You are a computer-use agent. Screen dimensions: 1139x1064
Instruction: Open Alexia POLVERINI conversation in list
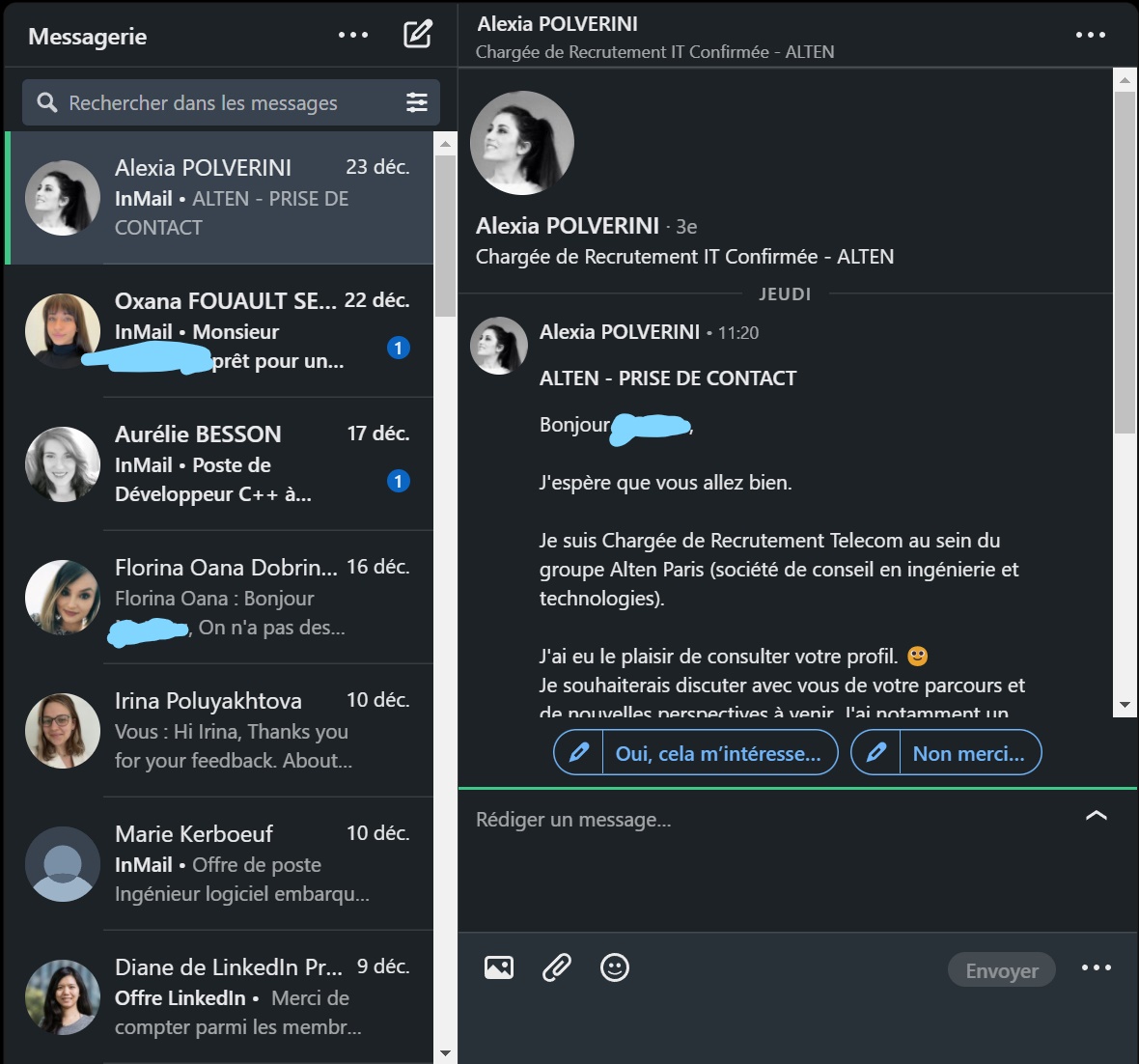click(220, 198)
